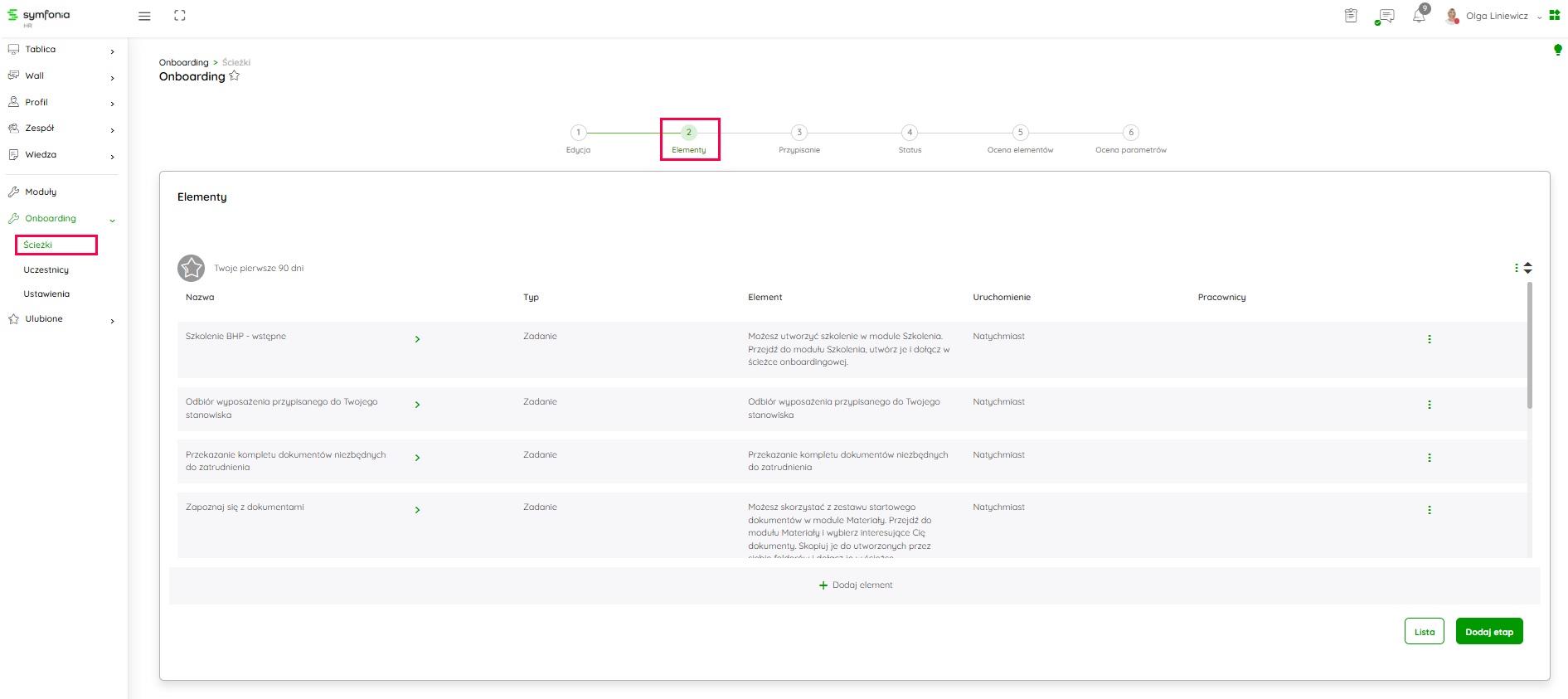The image size is (1568, 699).
Task: Open the clipboard tasks icon
Action: (1351, 16)
